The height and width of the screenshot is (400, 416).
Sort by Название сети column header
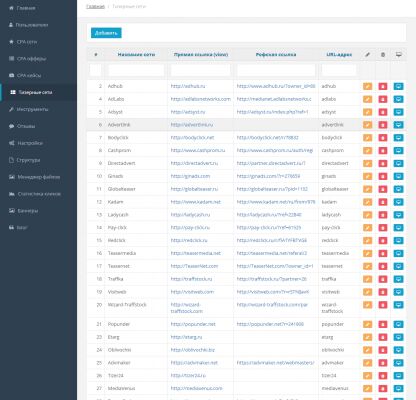pyautogui.click(x=136, y=54)
